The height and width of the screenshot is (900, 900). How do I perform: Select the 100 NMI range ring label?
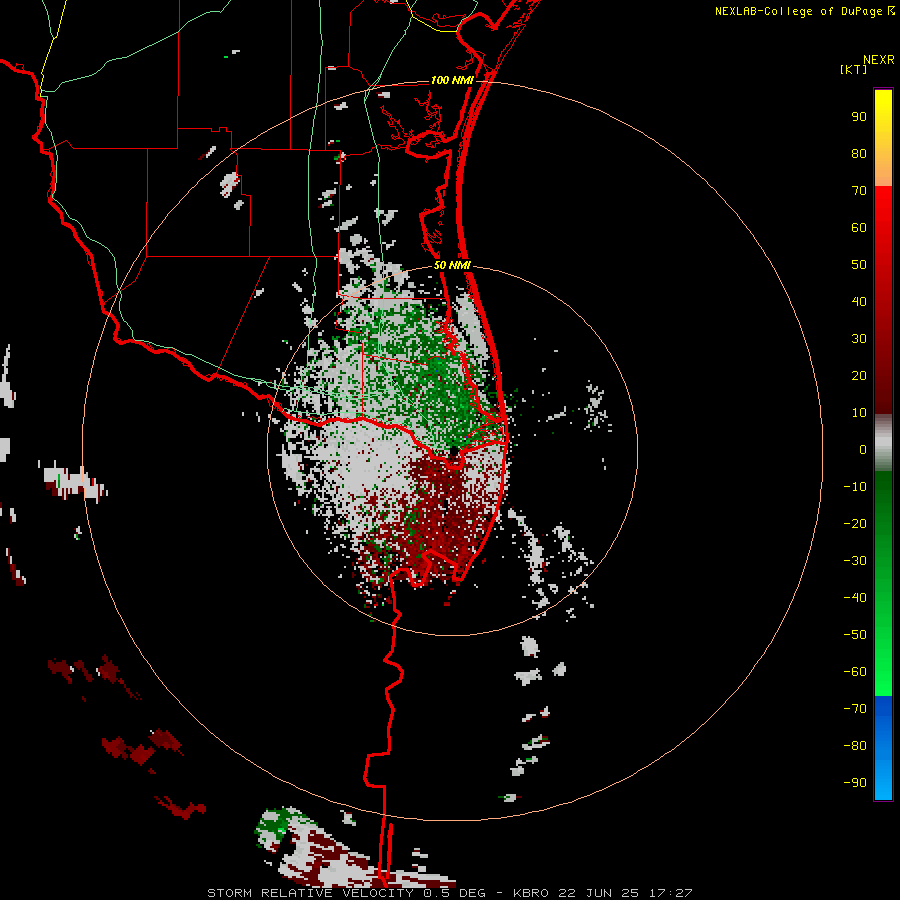[452, 80]
